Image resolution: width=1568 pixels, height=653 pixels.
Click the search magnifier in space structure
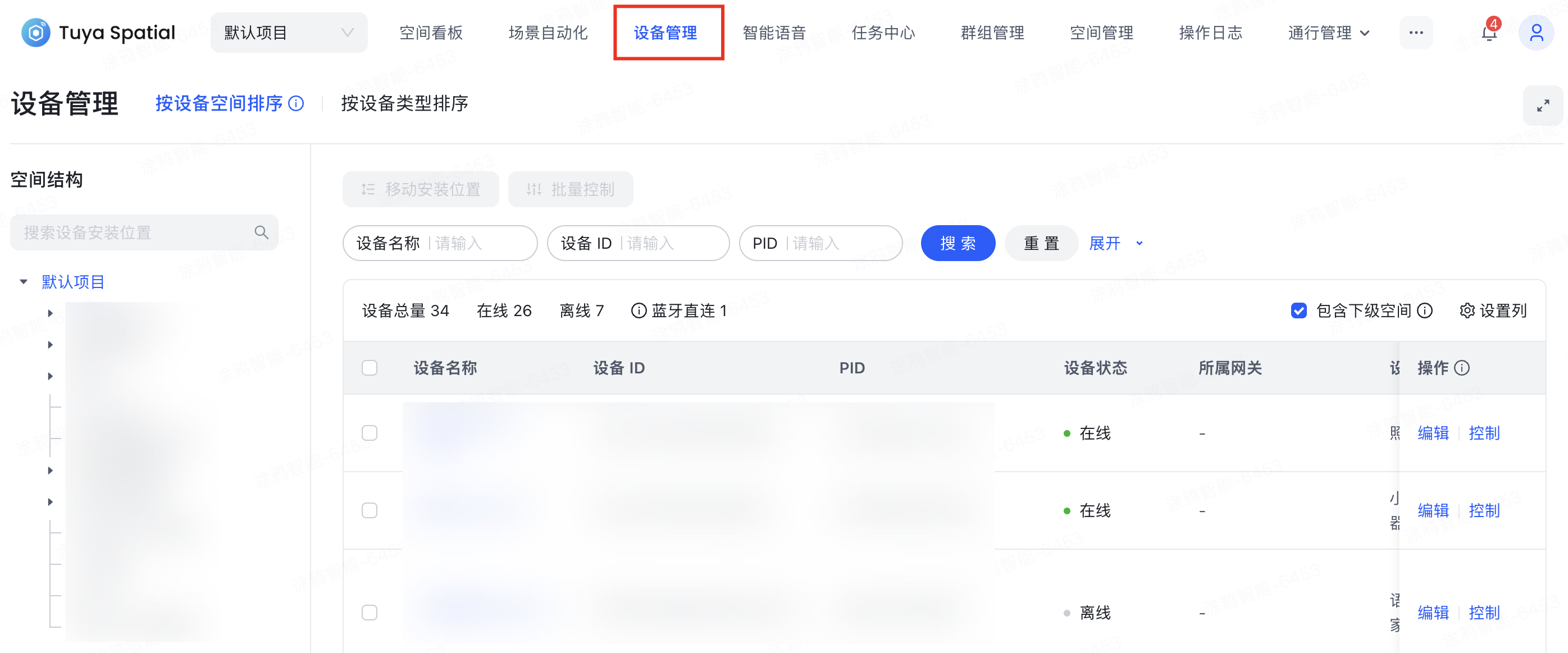click(261, 232)
